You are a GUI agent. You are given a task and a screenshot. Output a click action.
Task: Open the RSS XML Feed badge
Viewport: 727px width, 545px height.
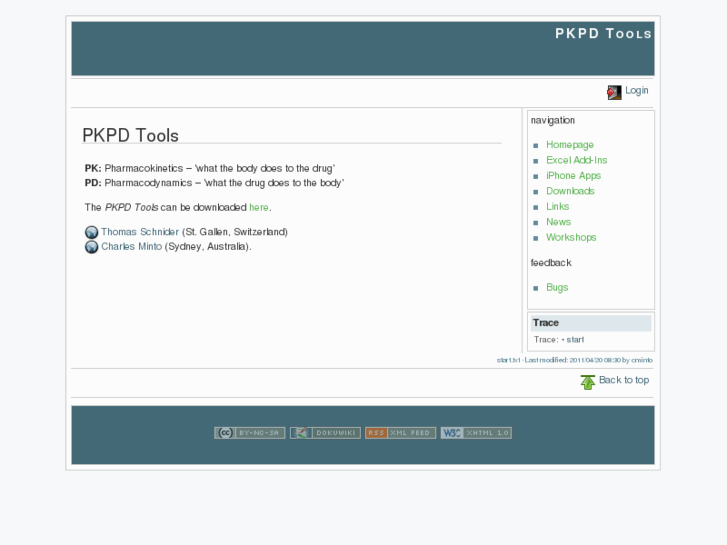coord(401,433)
